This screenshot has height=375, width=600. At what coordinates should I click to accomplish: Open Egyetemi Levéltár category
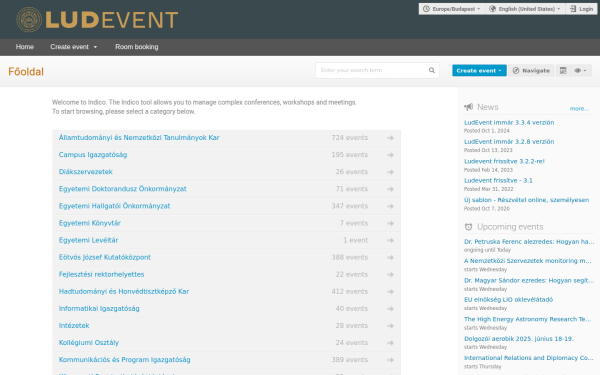click(x=88, y=240)
